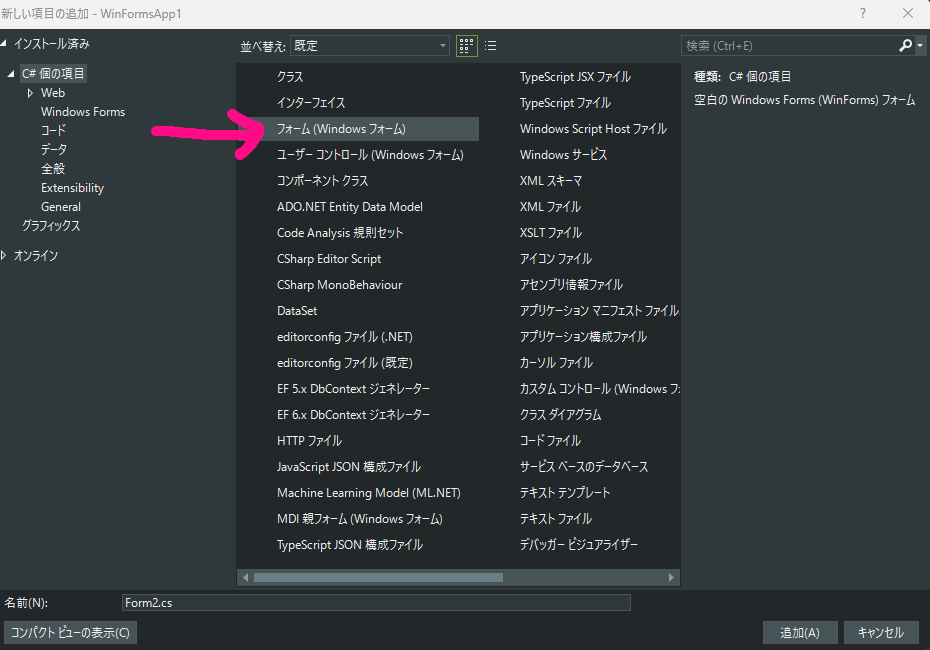Click the horizontal scrollbar thumb in template list

(x=378, y=578)
